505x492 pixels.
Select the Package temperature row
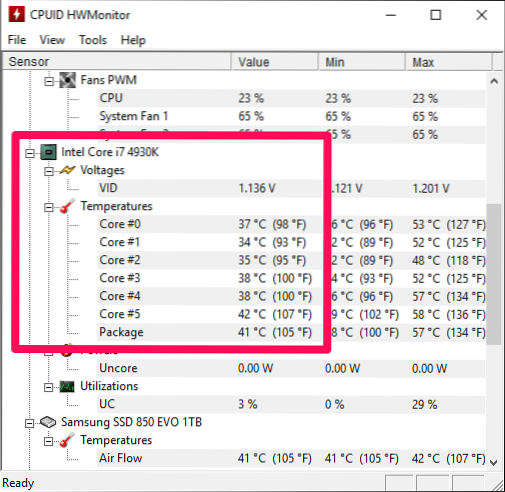tap(291, 332)
